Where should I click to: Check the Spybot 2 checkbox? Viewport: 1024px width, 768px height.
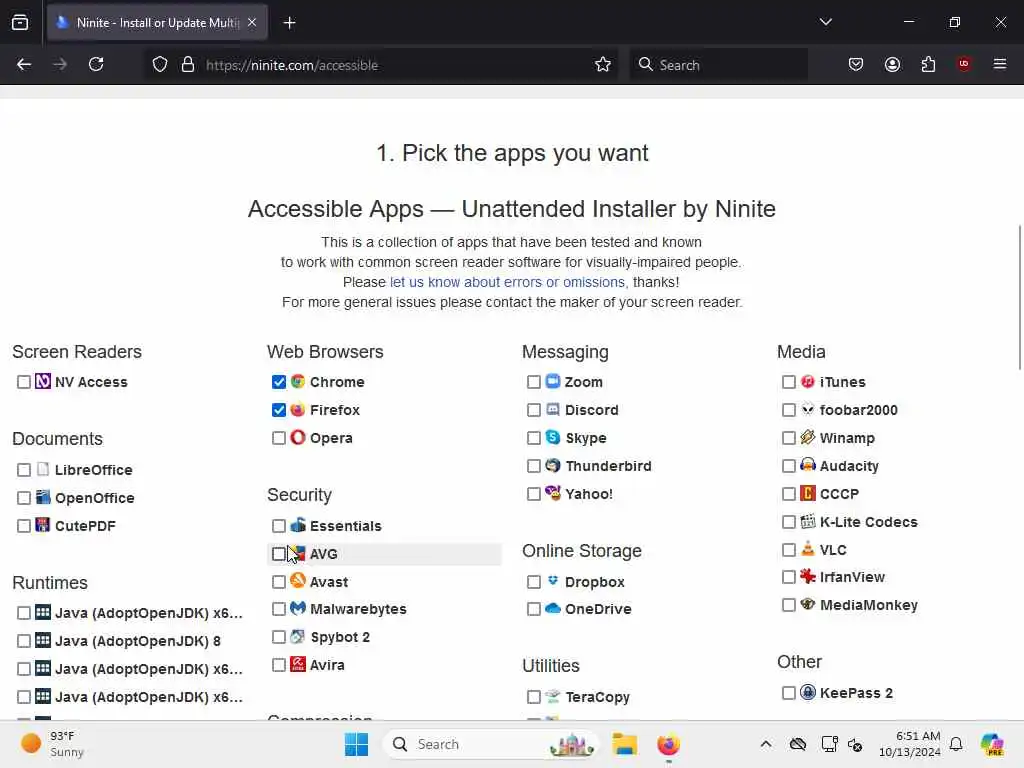coord(279,637)
